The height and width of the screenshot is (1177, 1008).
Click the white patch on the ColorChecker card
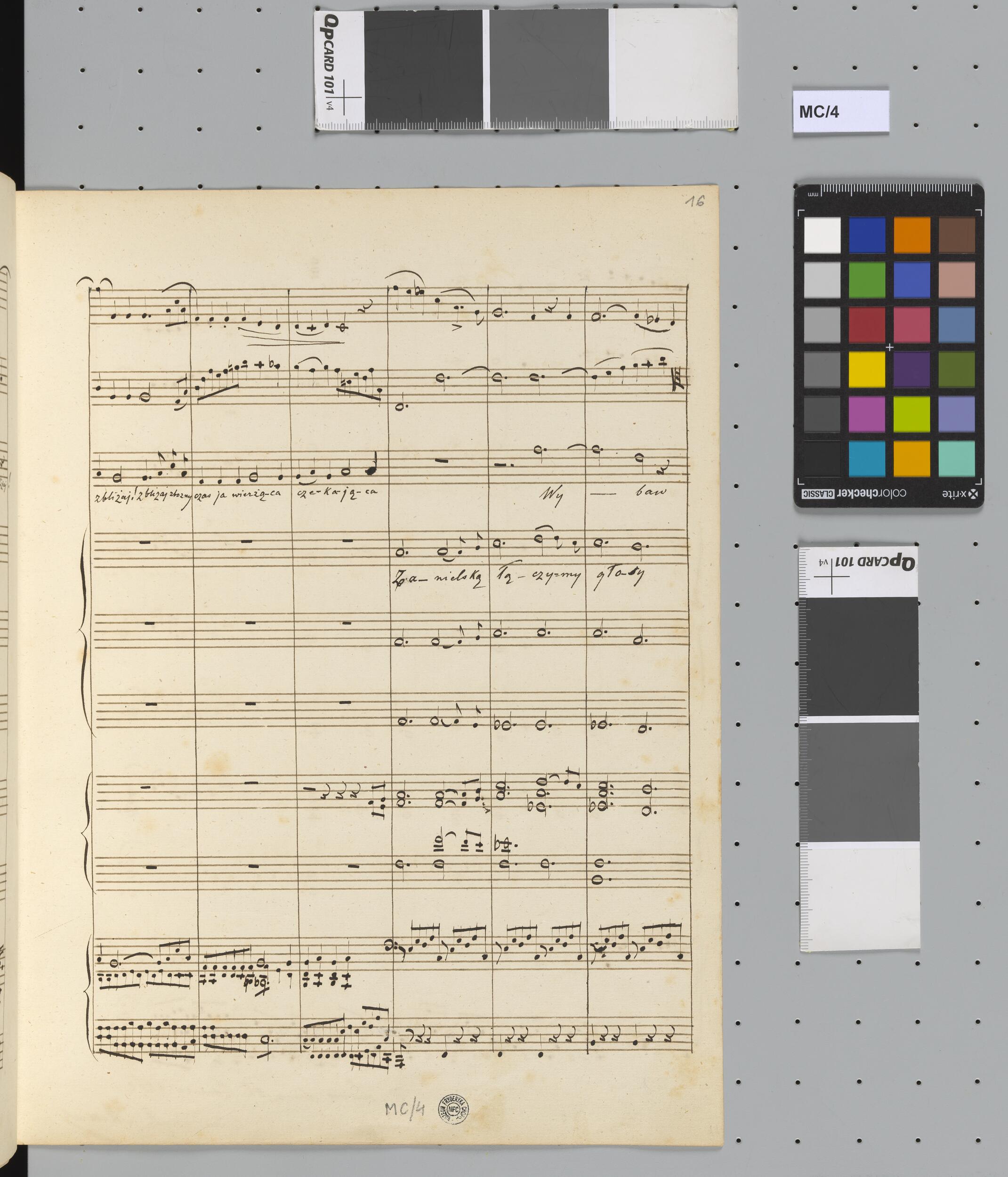(x=822, y=234)
